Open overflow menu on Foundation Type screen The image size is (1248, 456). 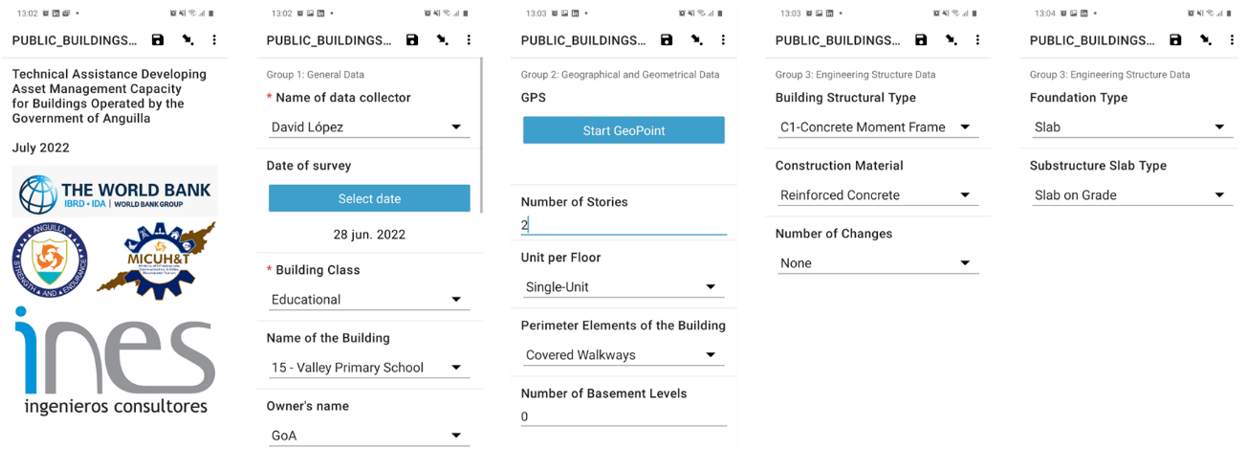click(x=1232, y=40)
